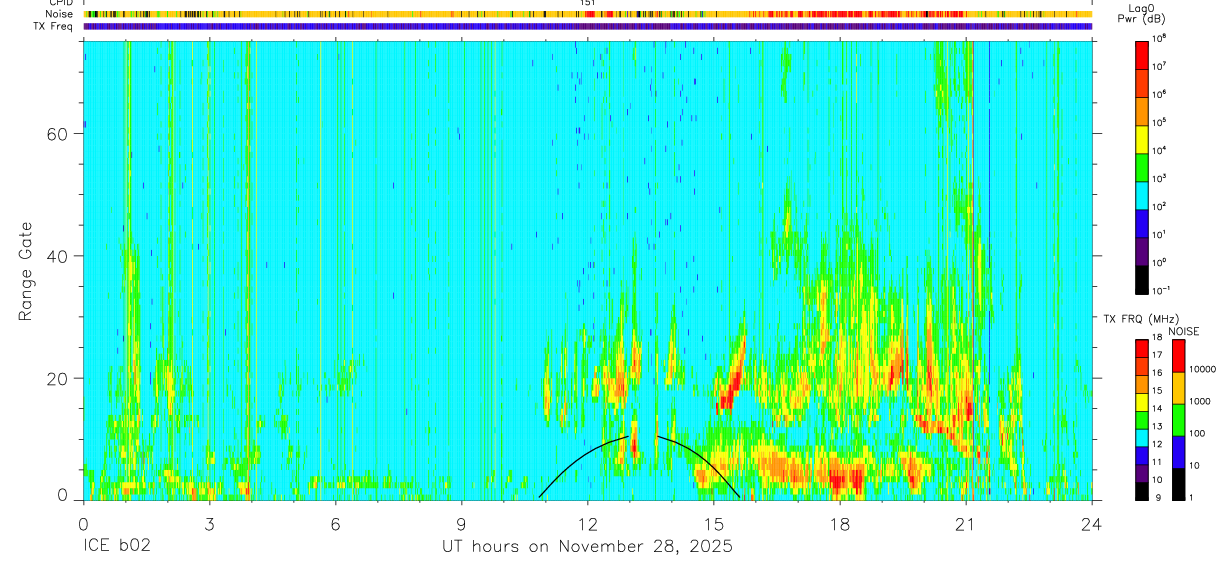Click the red top segment of the TX FRQ colorbar
Screen dimensions: 1228x567
(1143, 349)
